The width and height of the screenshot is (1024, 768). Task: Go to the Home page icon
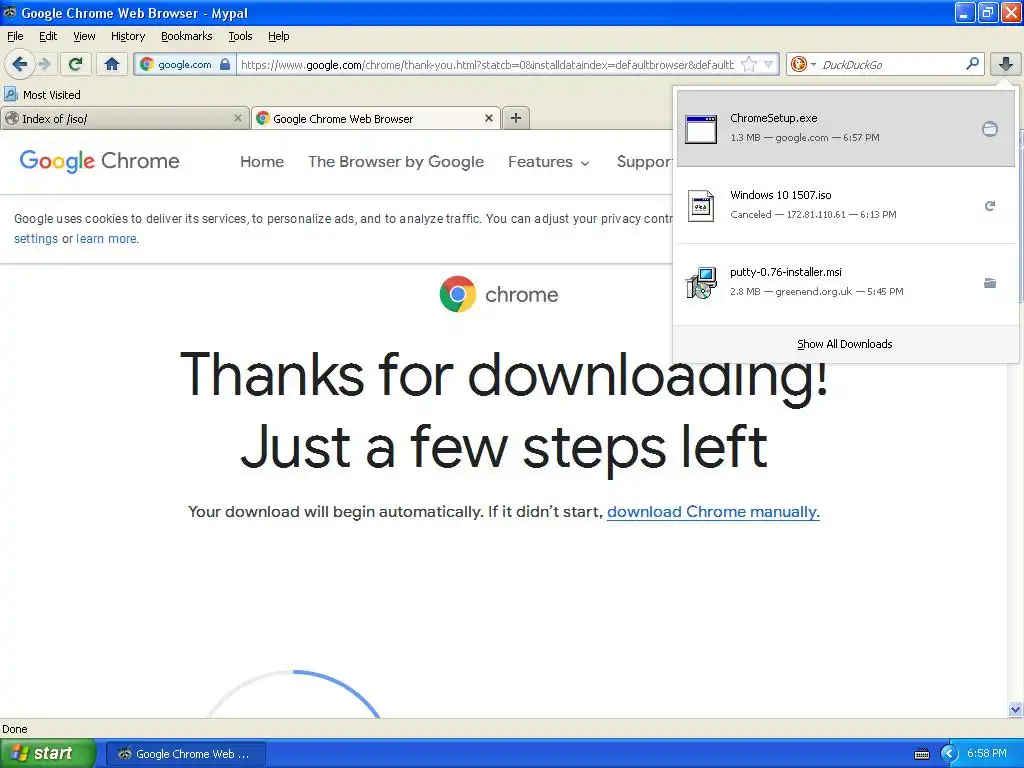tap(112, 64)
